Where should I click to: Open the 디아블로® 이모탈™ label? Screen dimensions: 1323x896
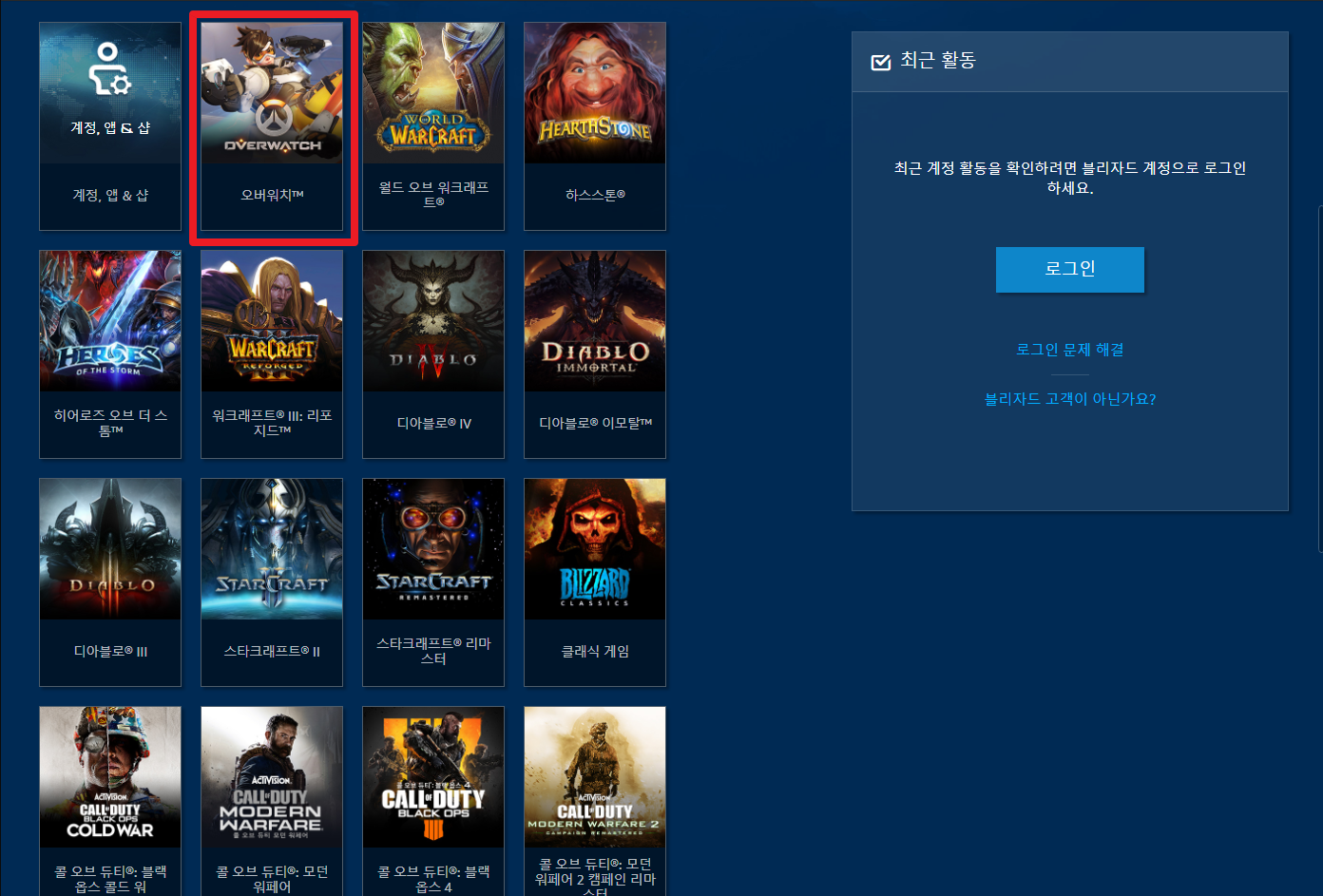pos(595,423)
